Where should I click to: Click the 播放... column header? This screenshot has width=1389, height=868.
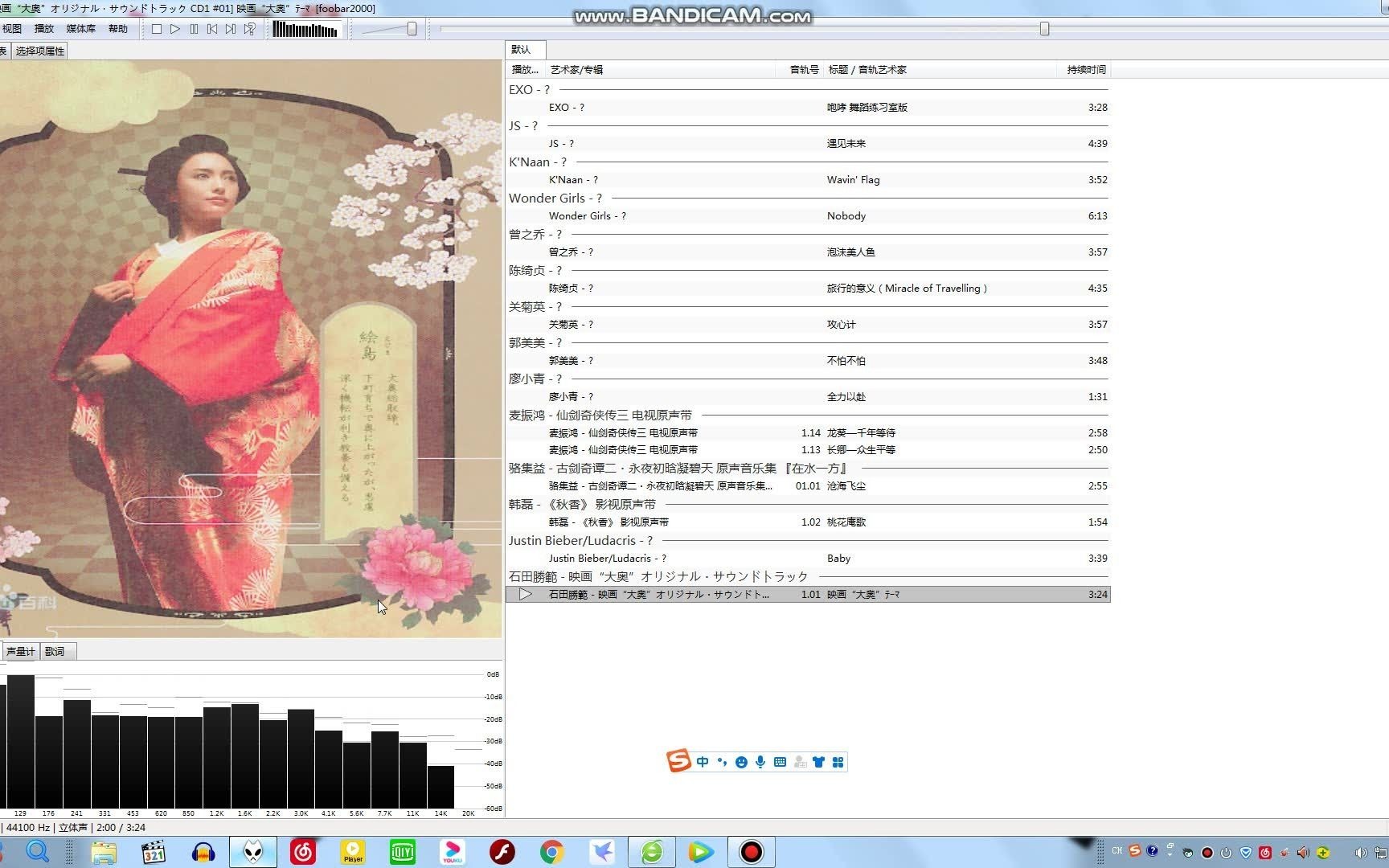point(525,70)
